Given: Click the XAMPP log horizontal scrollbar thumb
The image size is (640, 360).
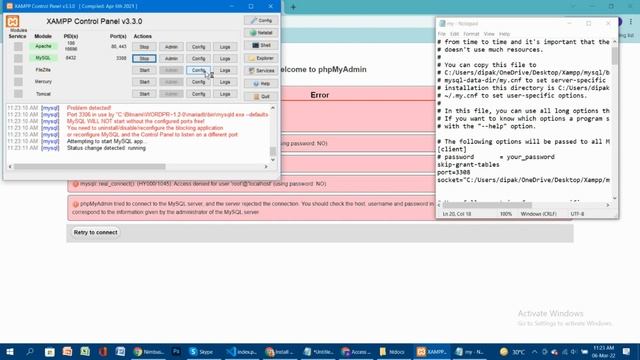Looking at the screenshot, I should pos(89,167).
